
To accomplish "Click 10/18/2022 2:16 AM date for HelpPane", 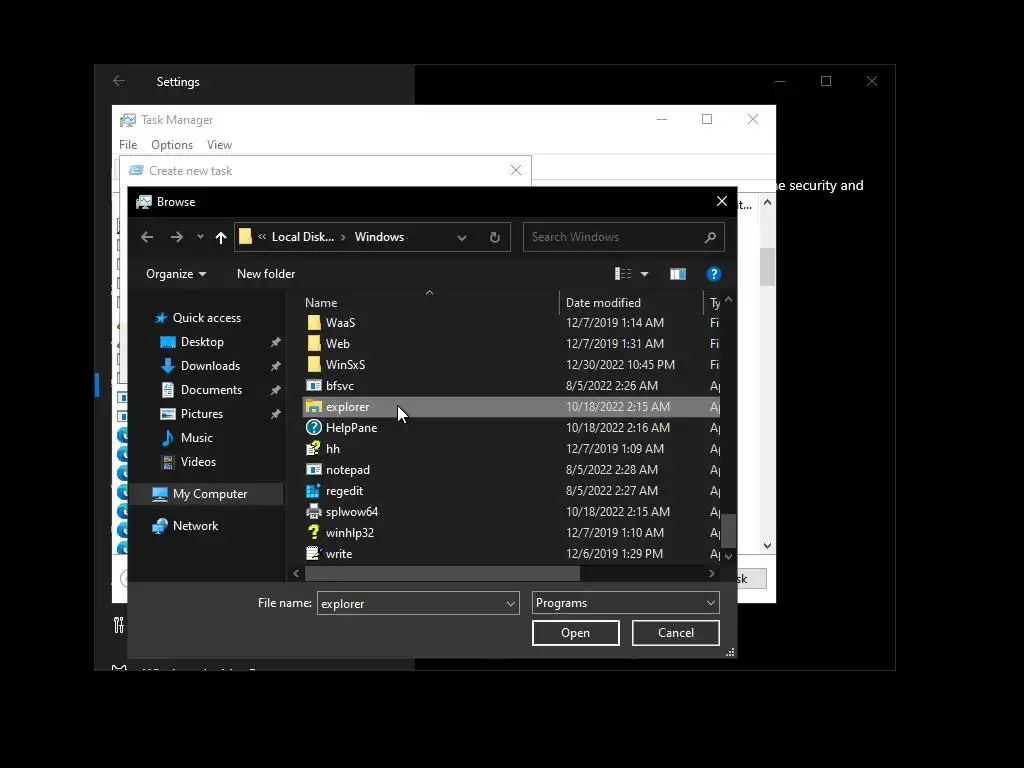I will coord(618,428).
